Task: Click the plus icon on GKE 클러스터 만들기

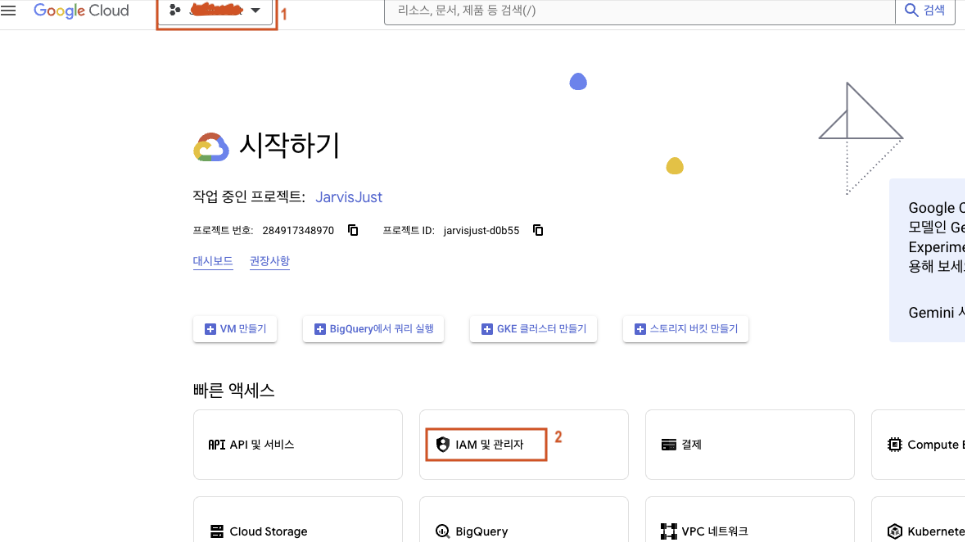Action: click(x=487, y=329)
